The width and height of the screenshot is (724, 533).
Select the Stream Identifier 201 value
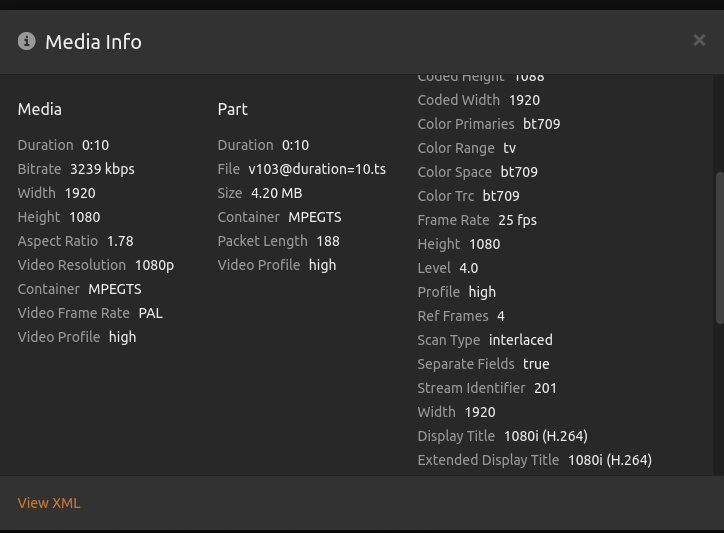545,388
